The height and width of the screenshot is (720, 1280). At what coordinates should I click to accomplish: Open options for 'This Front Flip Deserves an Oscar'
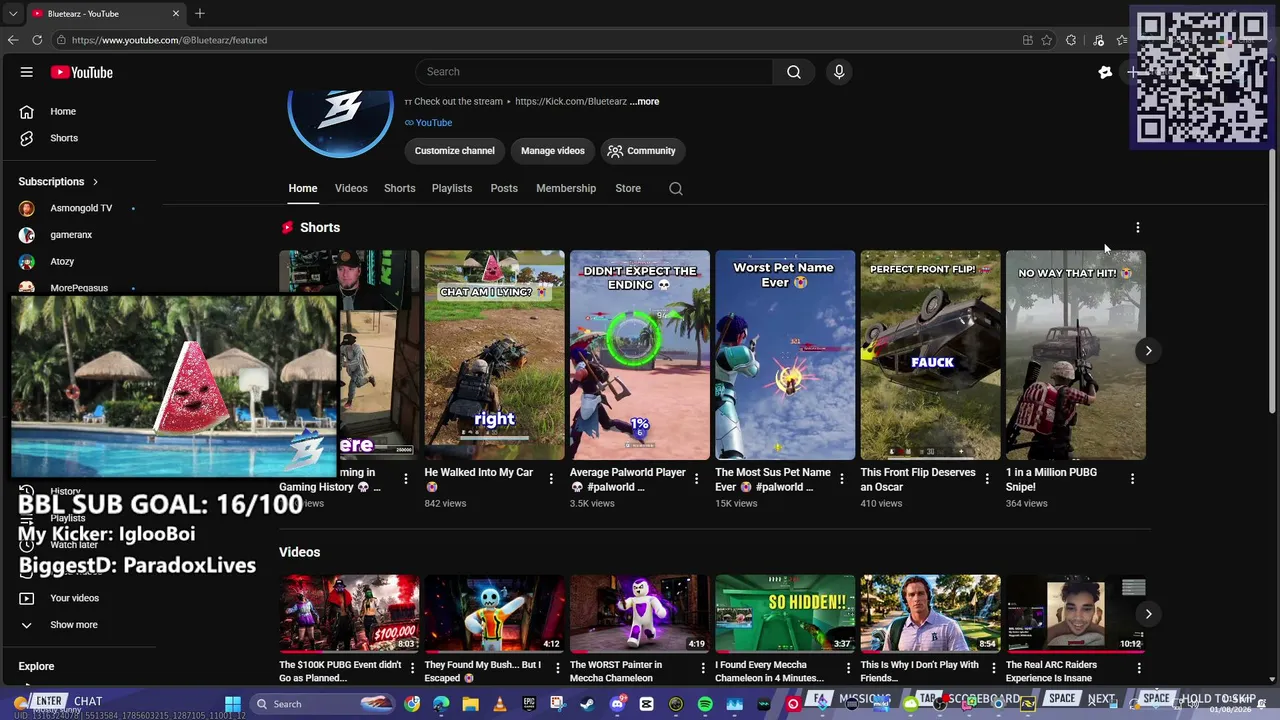click(x=987, y=479)
